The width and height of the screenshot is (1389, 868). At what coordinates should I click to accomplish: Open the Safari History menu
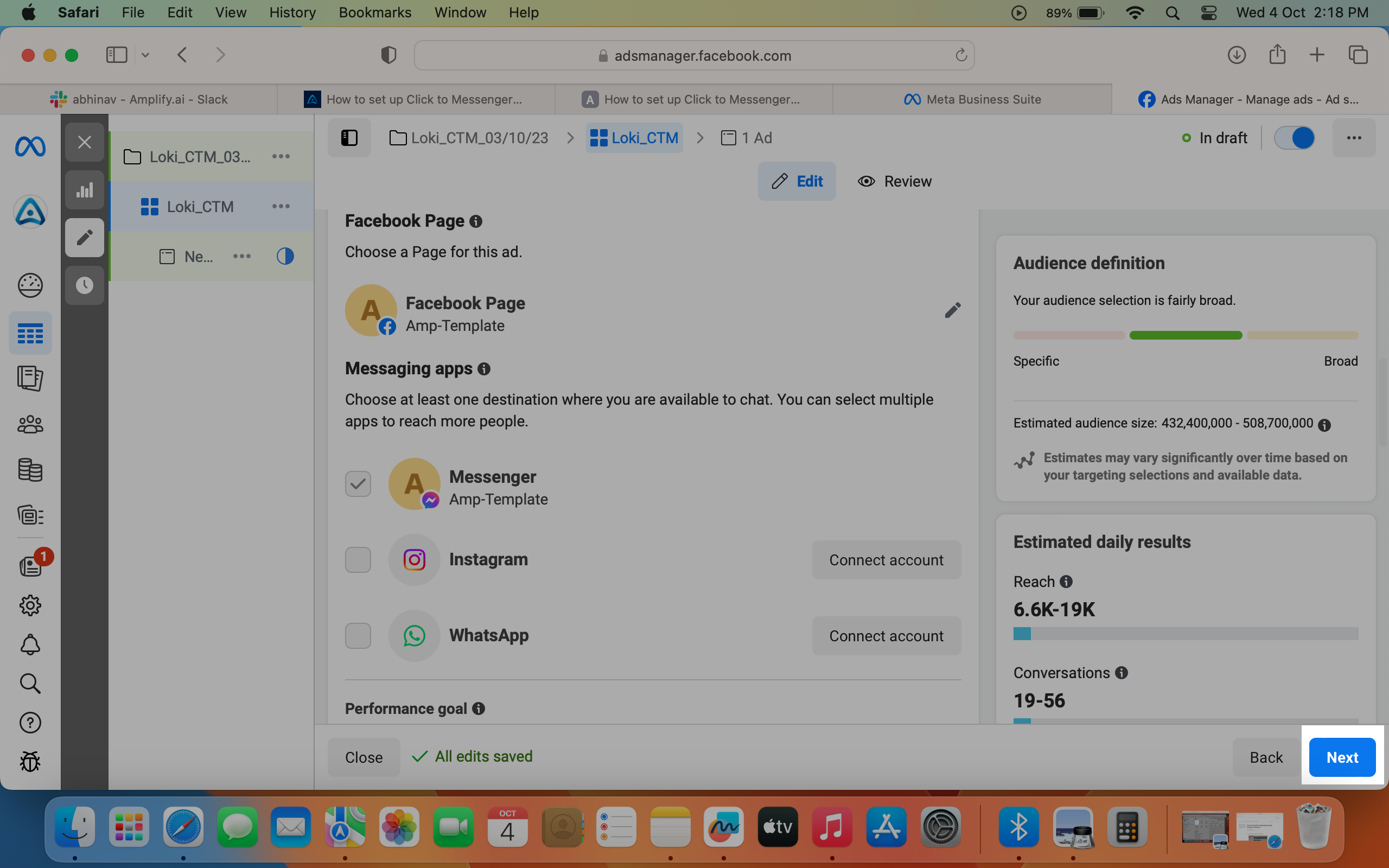(293, 12)
